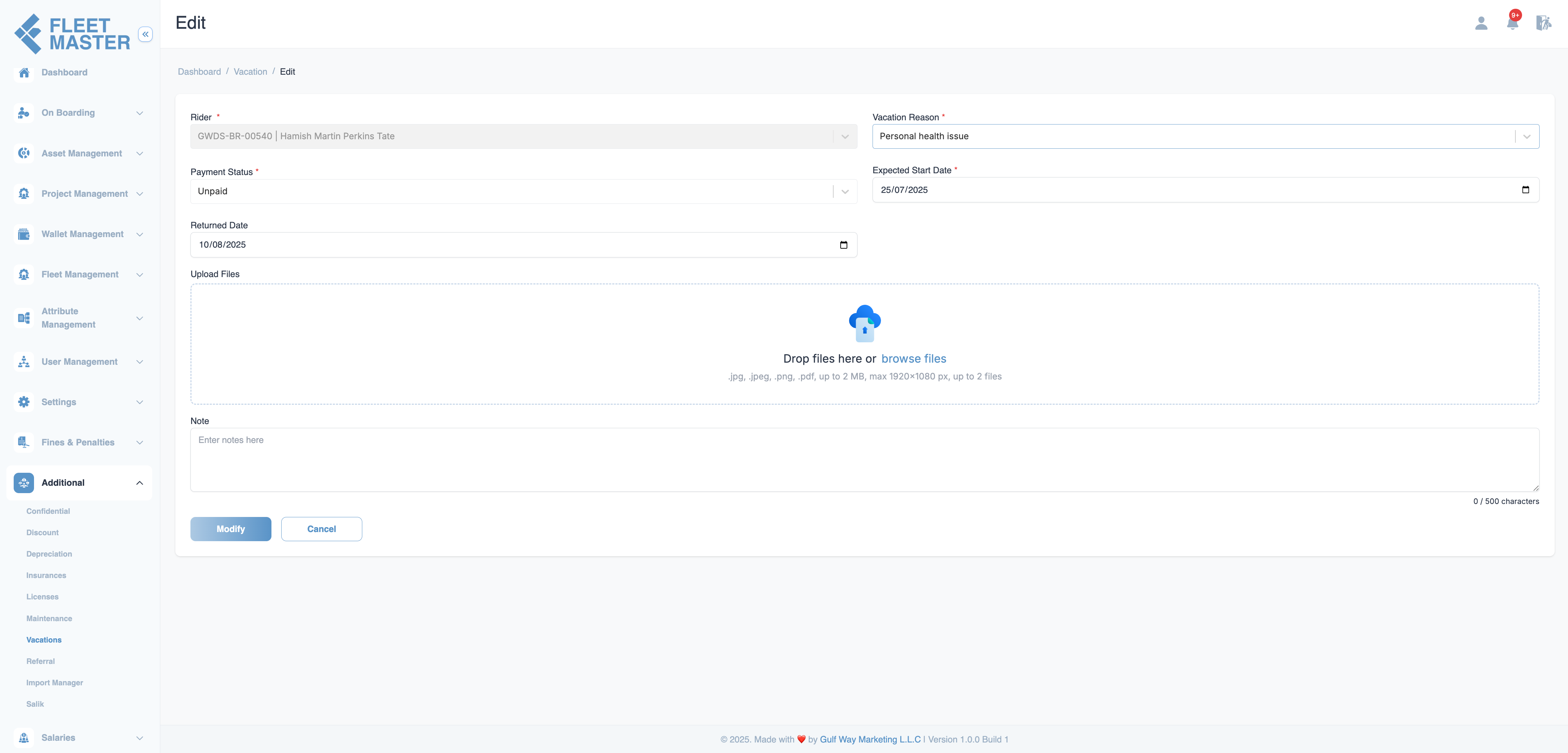Open the Vacation Reason dropdown

(1526, 137)
